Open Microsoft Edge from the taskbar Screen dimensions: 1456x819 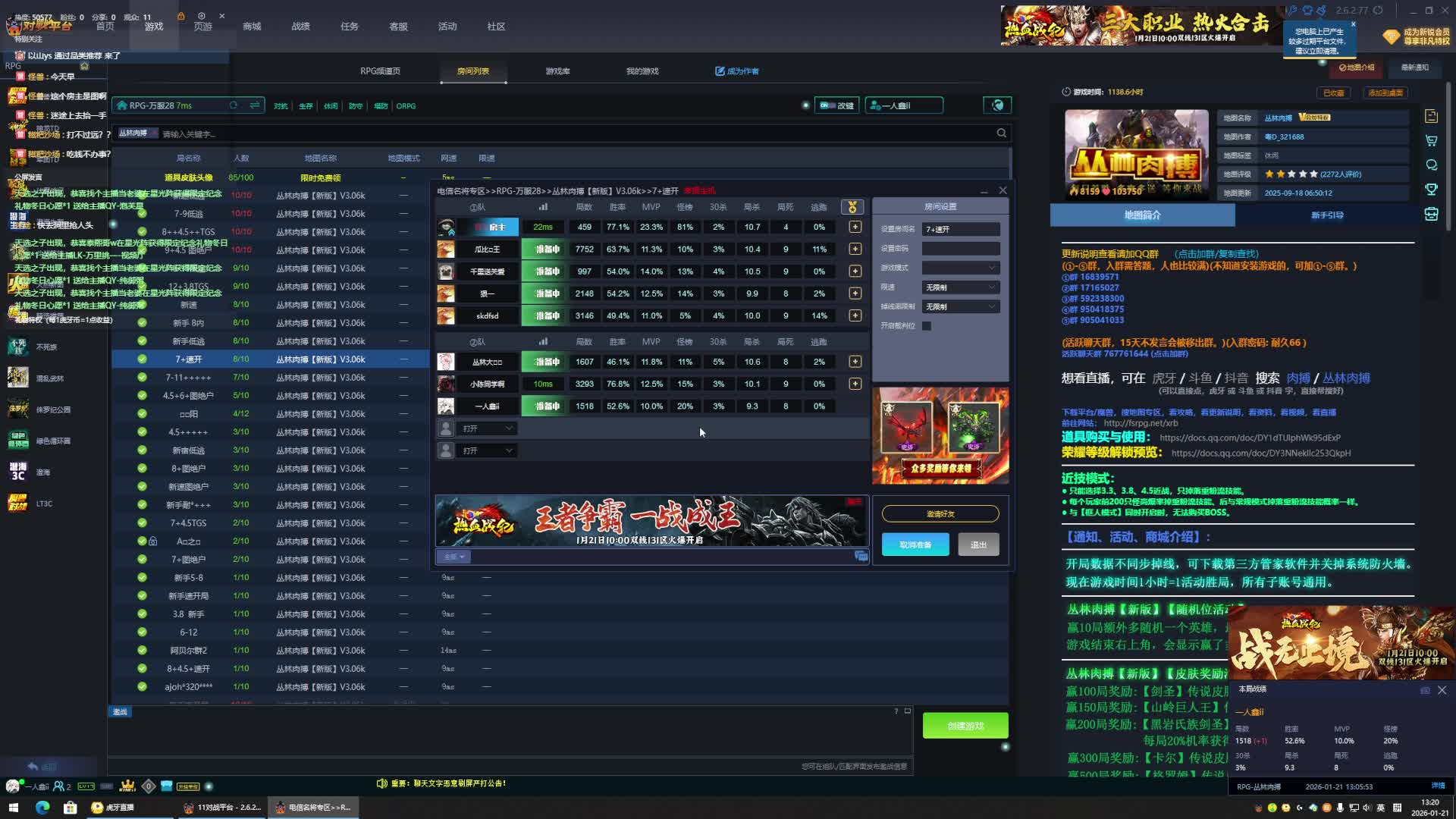pyautogui.click(x=42, y=808)
